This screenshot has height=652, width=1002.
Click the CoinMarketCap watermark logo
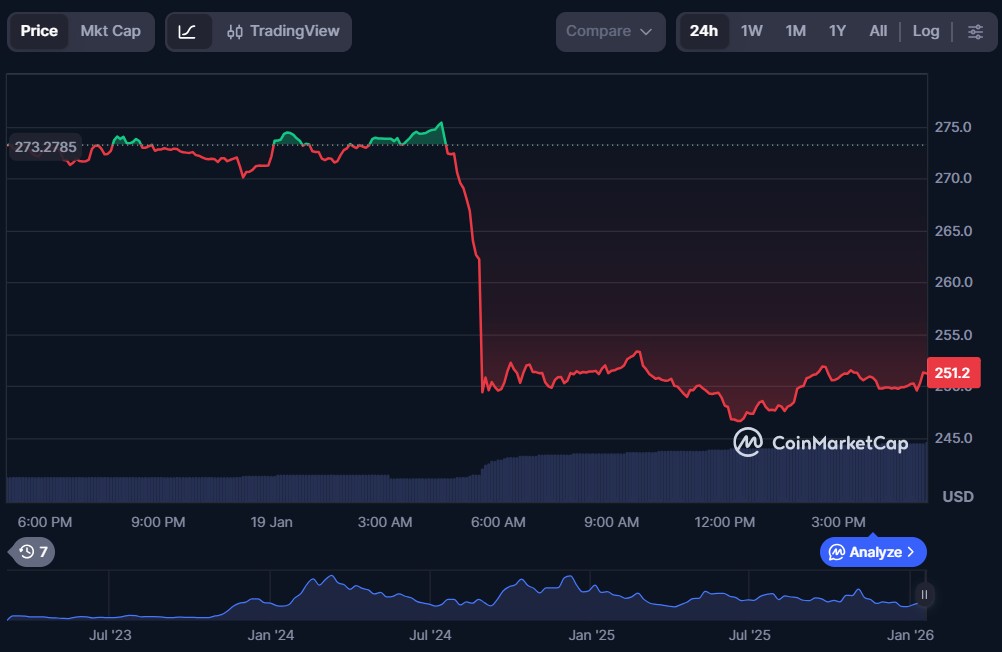[x=807, y=442]
